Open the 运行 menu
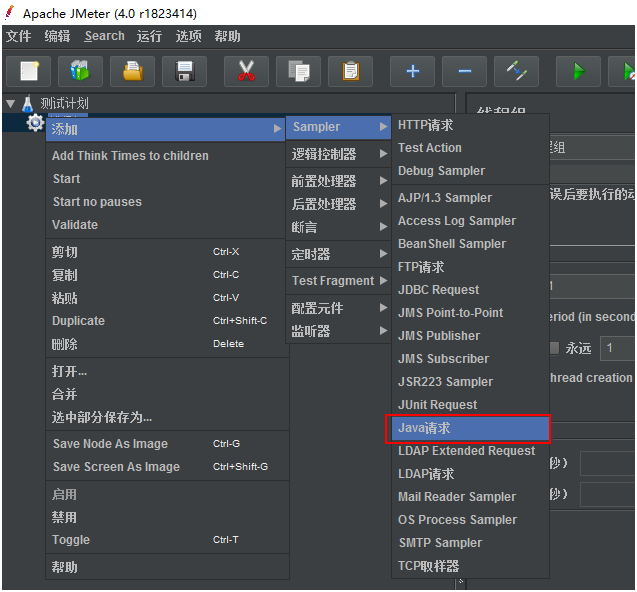Viewport: 637px width, 592px height. click(149, 37)
